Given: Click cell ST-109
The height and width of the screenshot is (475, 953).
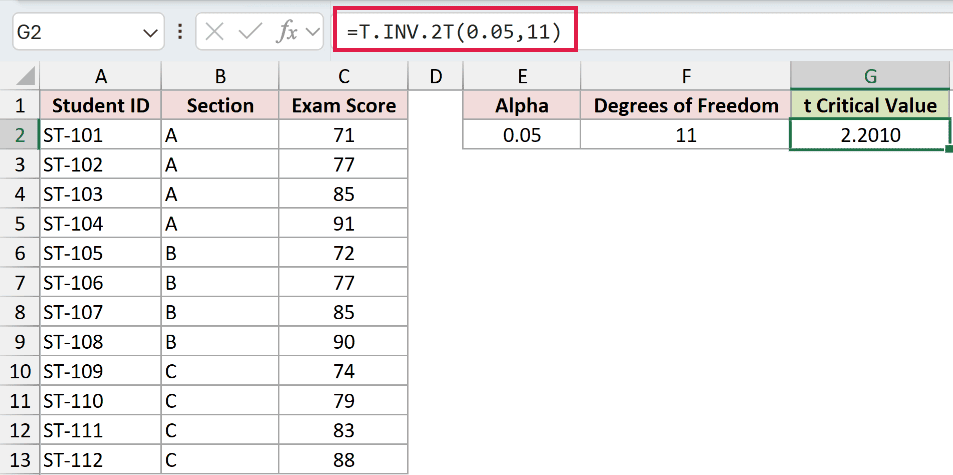Looking at the screenshot, I should 100,371.
